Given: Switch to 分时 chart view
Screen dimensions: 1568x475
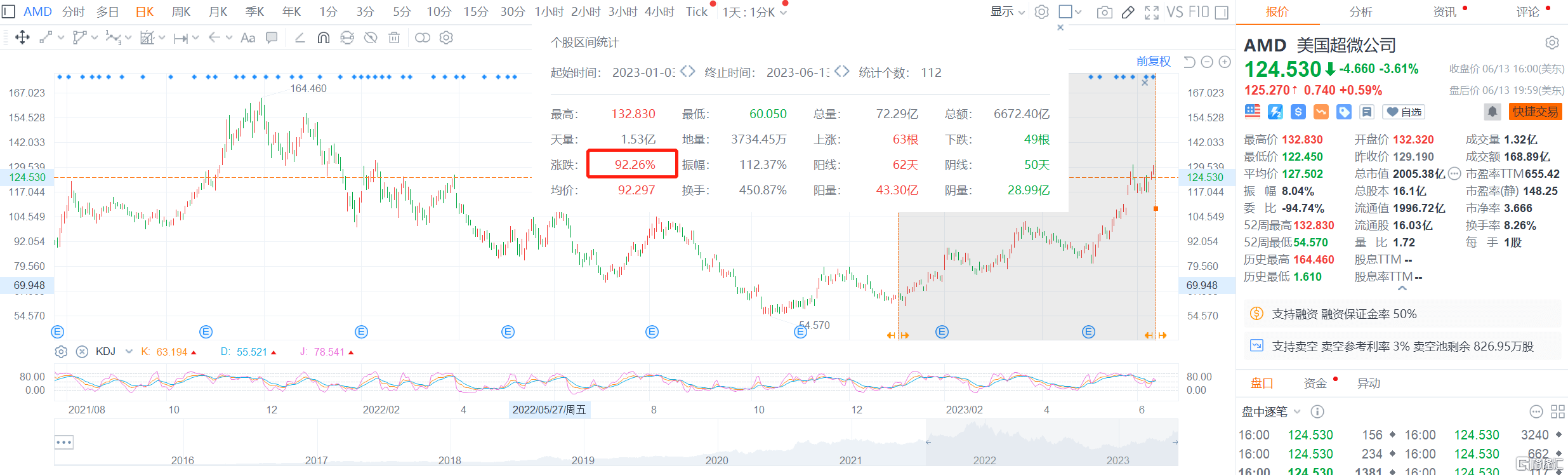Looking at the screenshot, I should coord(74,11).
